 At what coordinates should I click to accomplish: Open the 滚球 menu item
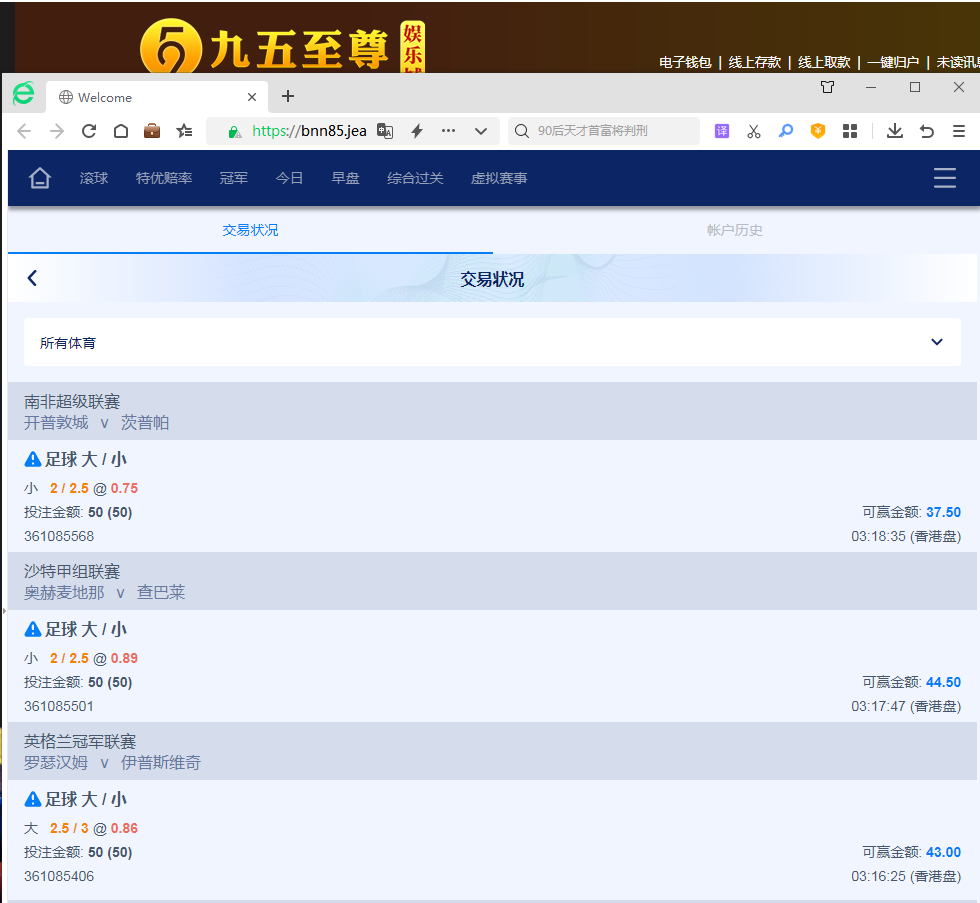click(94, 178)
